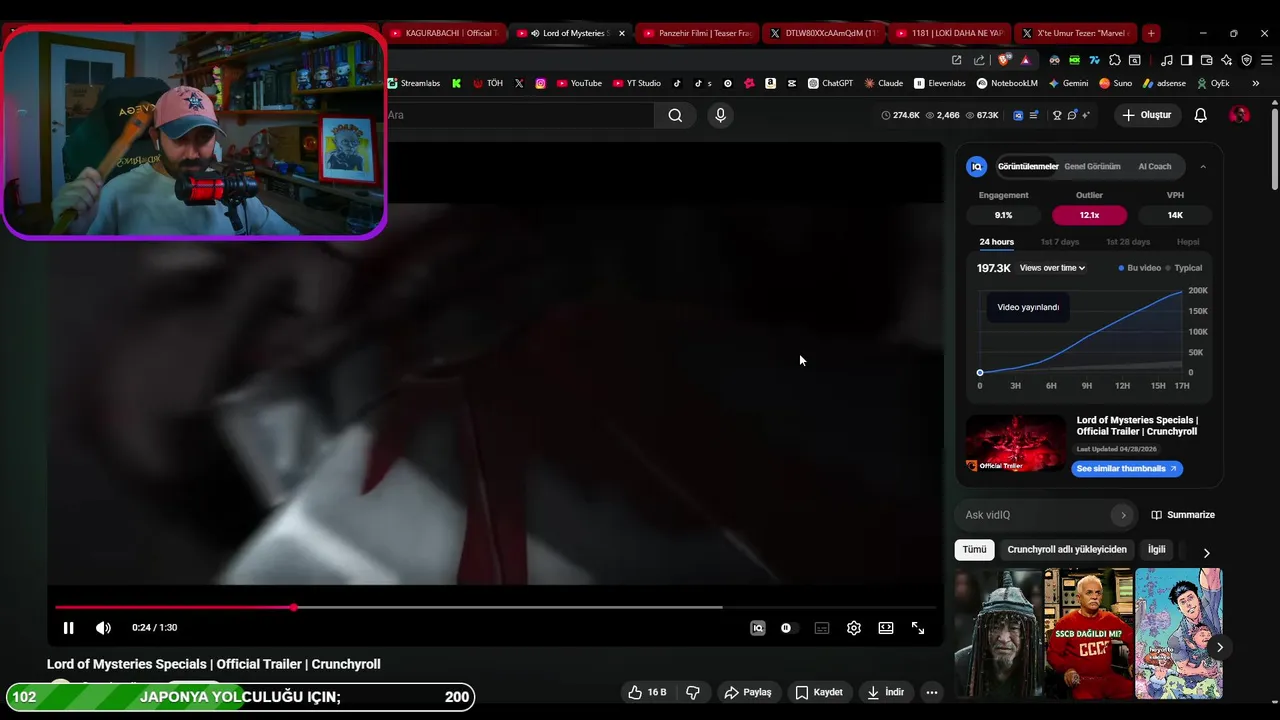Open adsense bookmark
Image resolution: width=1280 pixels, height=720 pixels.
[1164, 83]
